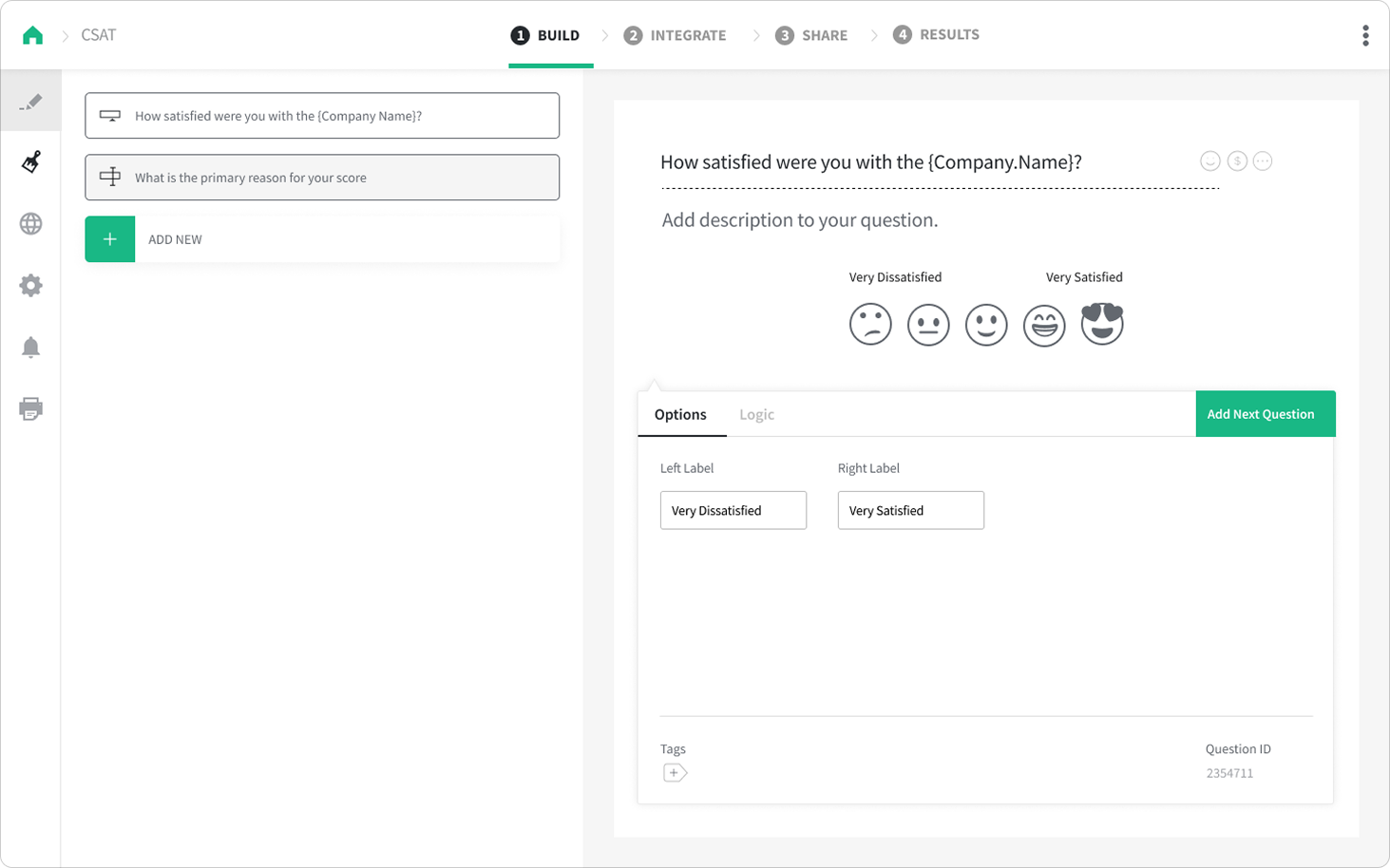Open the globe language sidebar icon
Image resolution: width=1390 pixels, height=868 pixels.
pos(30,224)
